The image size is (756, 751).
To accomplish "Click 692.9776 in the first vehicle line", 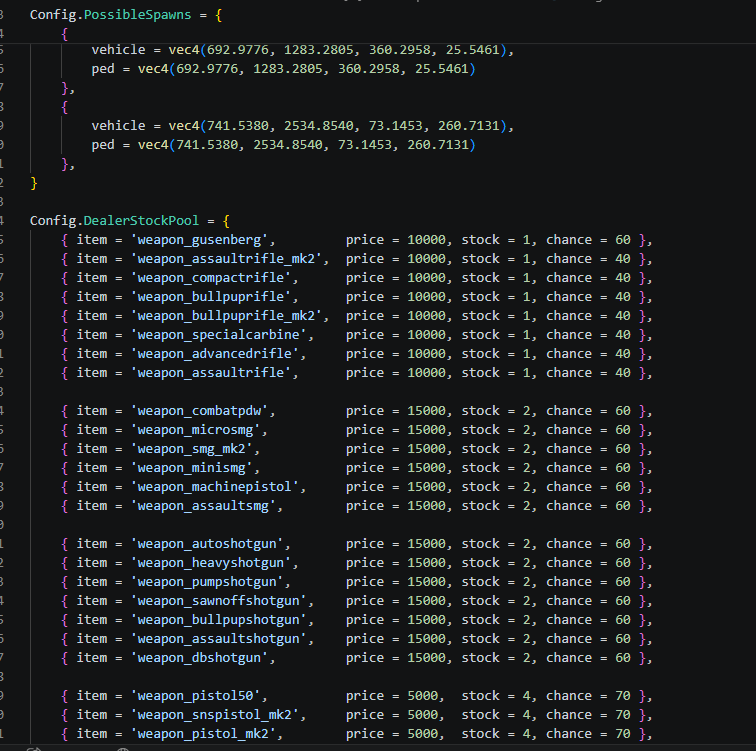I will [238, 50].
